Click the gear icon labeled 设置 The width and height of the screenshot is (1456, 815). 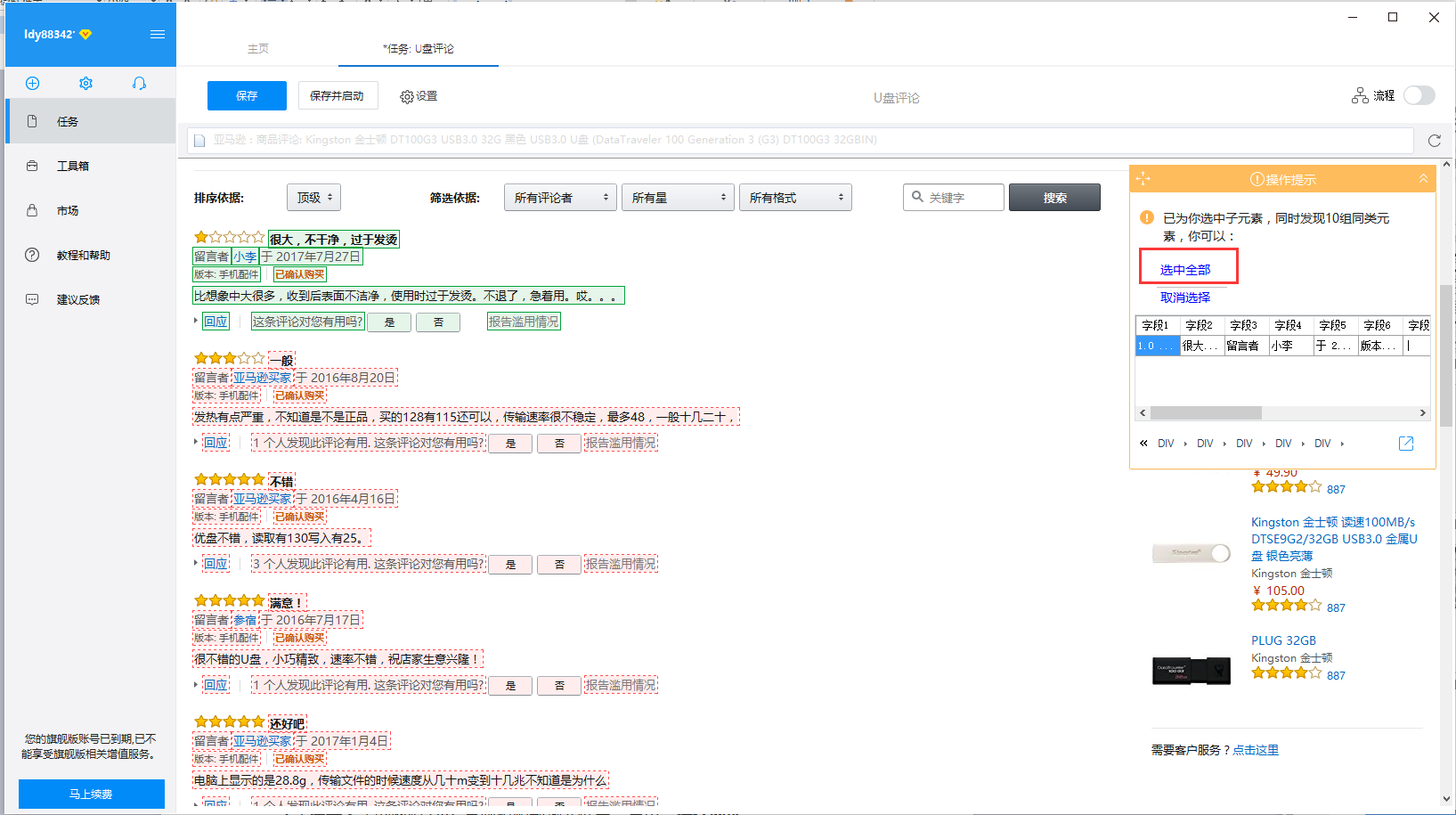tap(407, 96)
